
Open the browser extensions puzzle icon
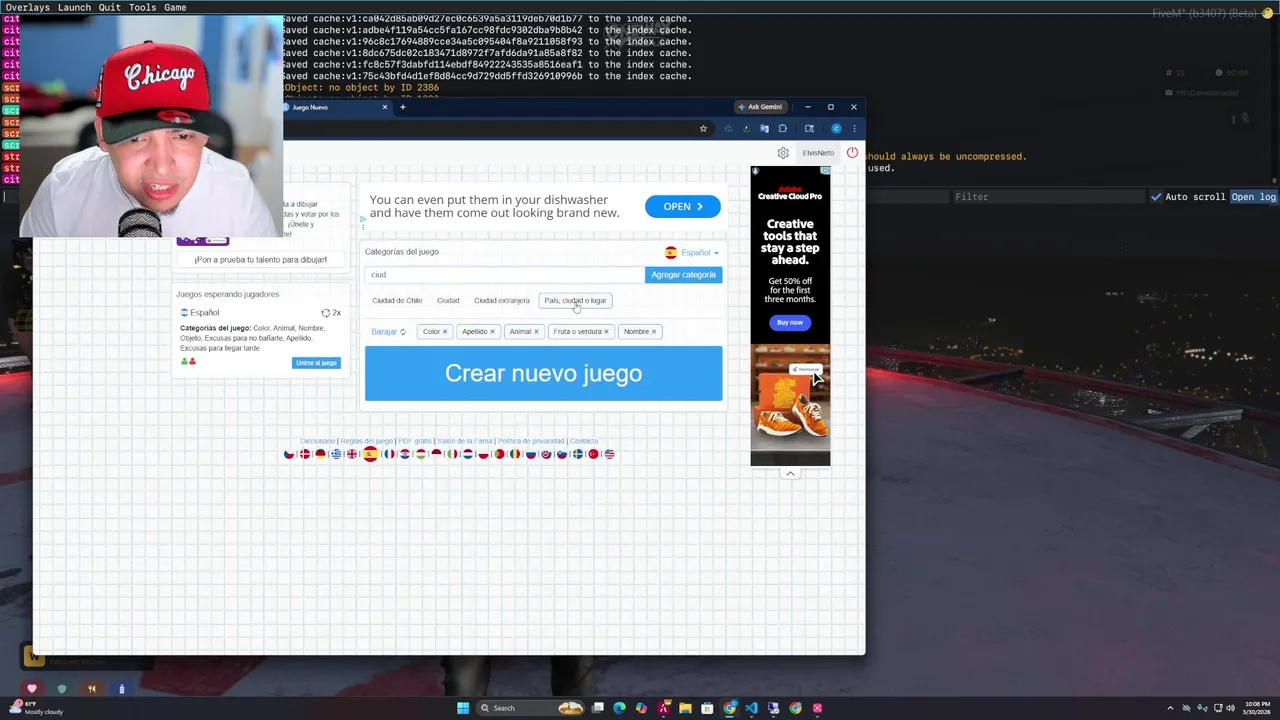(x=782, y=128)
